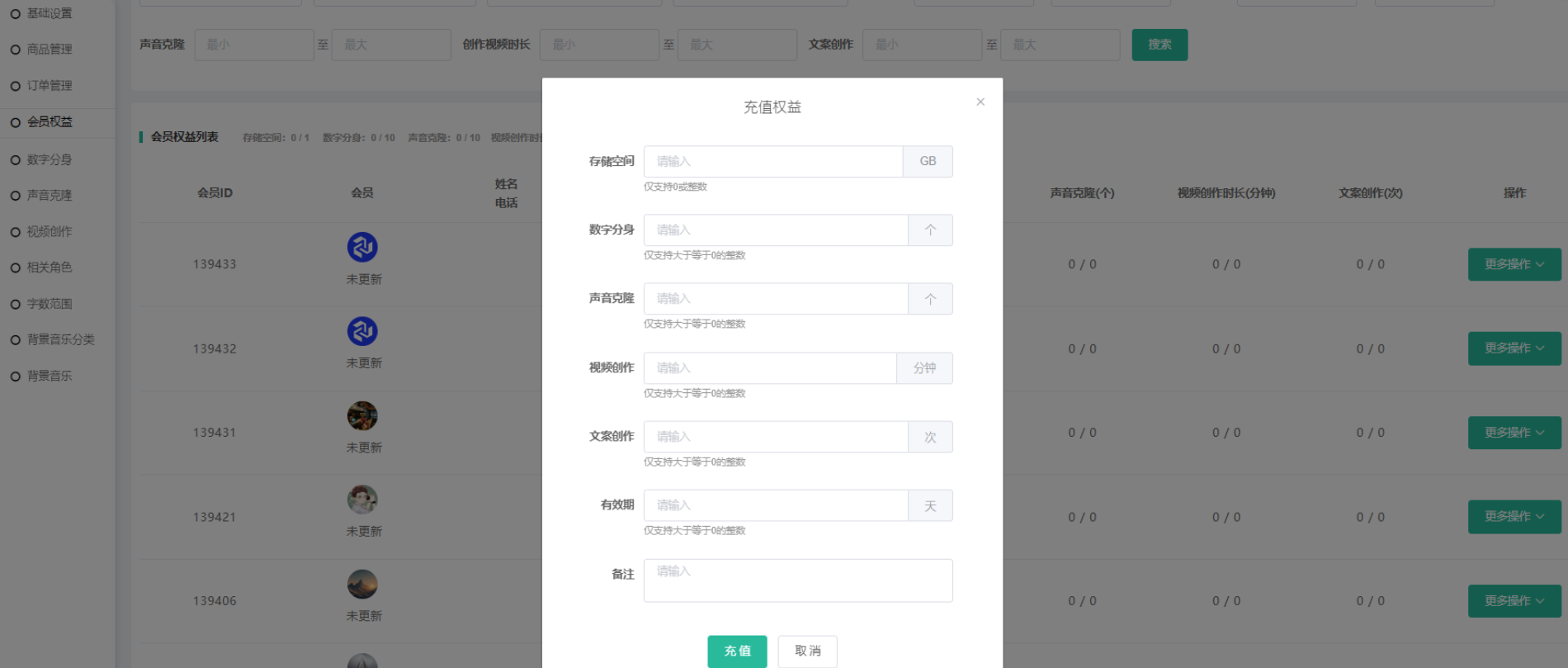Click the avatar of member 139421
Screen dimensions: 1568x668
362,500
